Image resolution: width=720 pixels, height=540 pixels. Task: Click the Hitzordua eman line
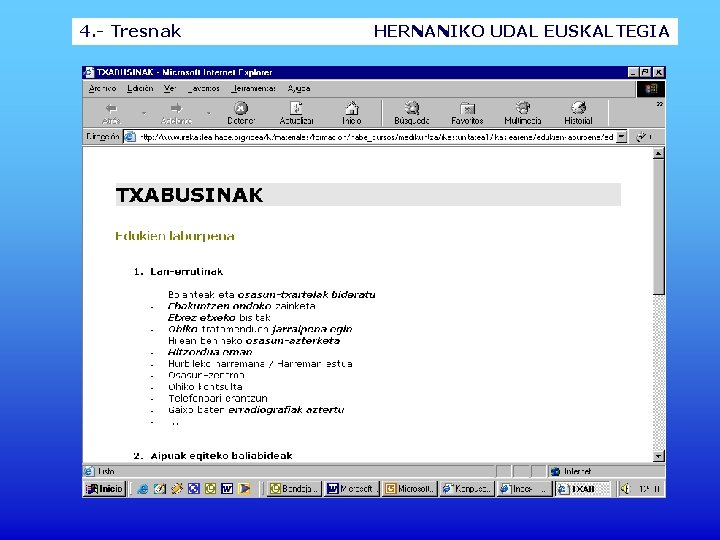pyautogui.click(x=210, y=352)
